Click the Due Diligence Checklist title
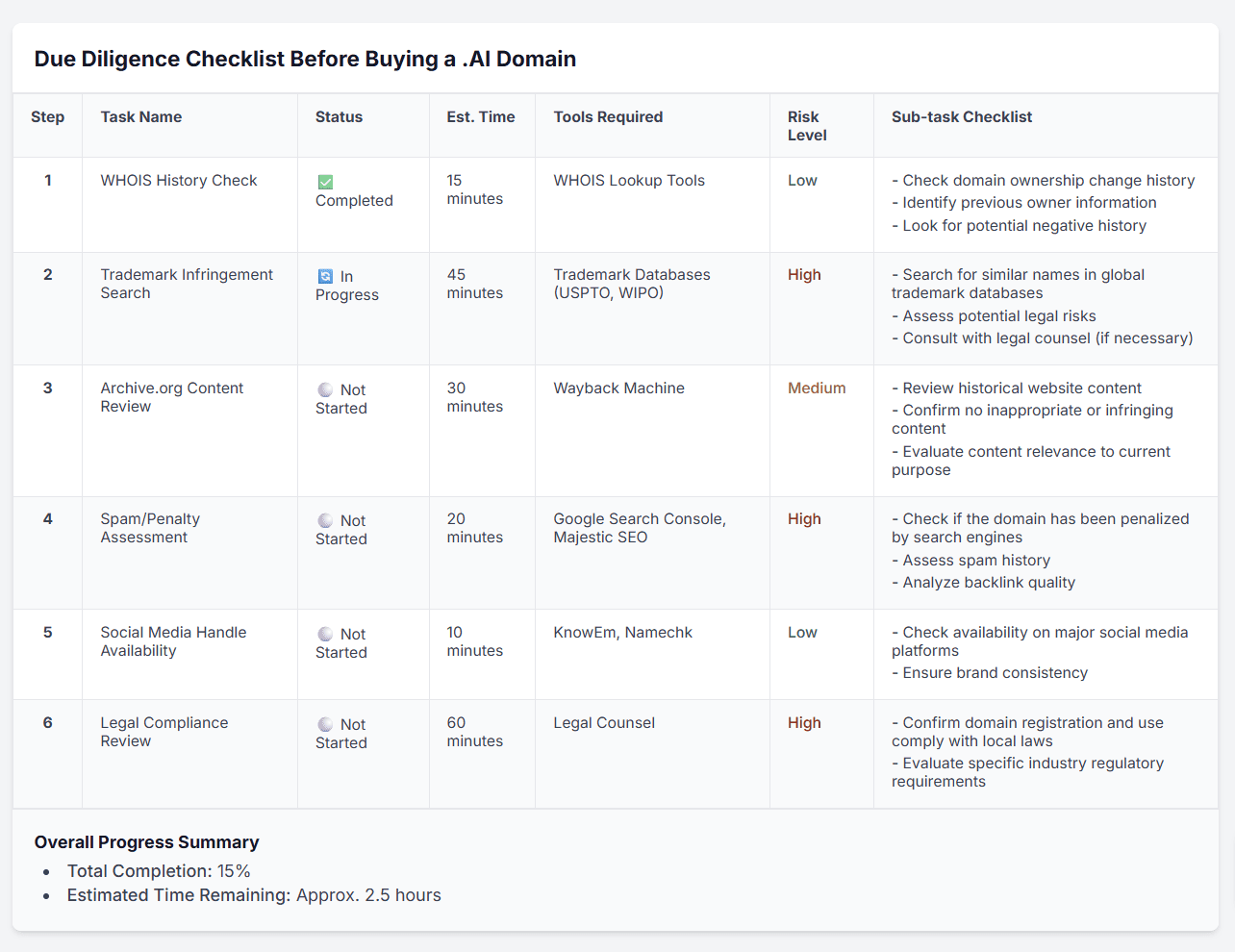 (305, 60)
